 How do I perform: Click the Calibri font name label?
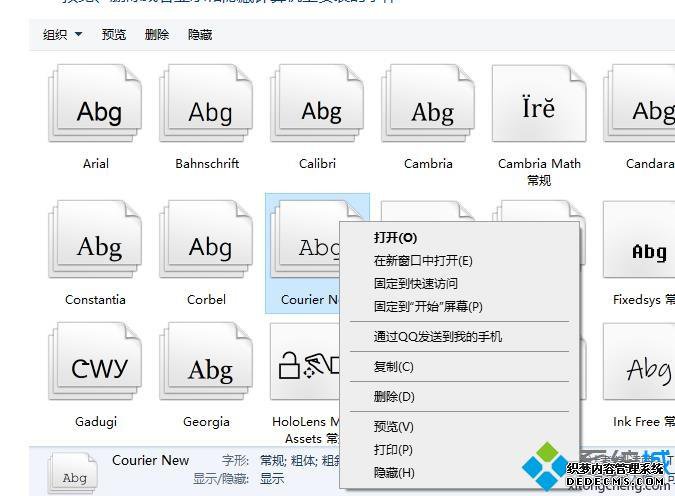[317, 164]
